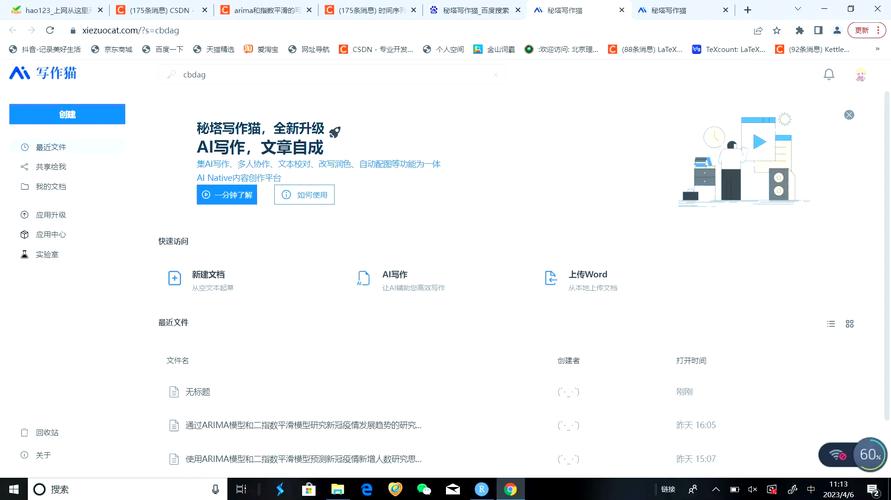
Task: Switch to list view
Action: point(831,324)
